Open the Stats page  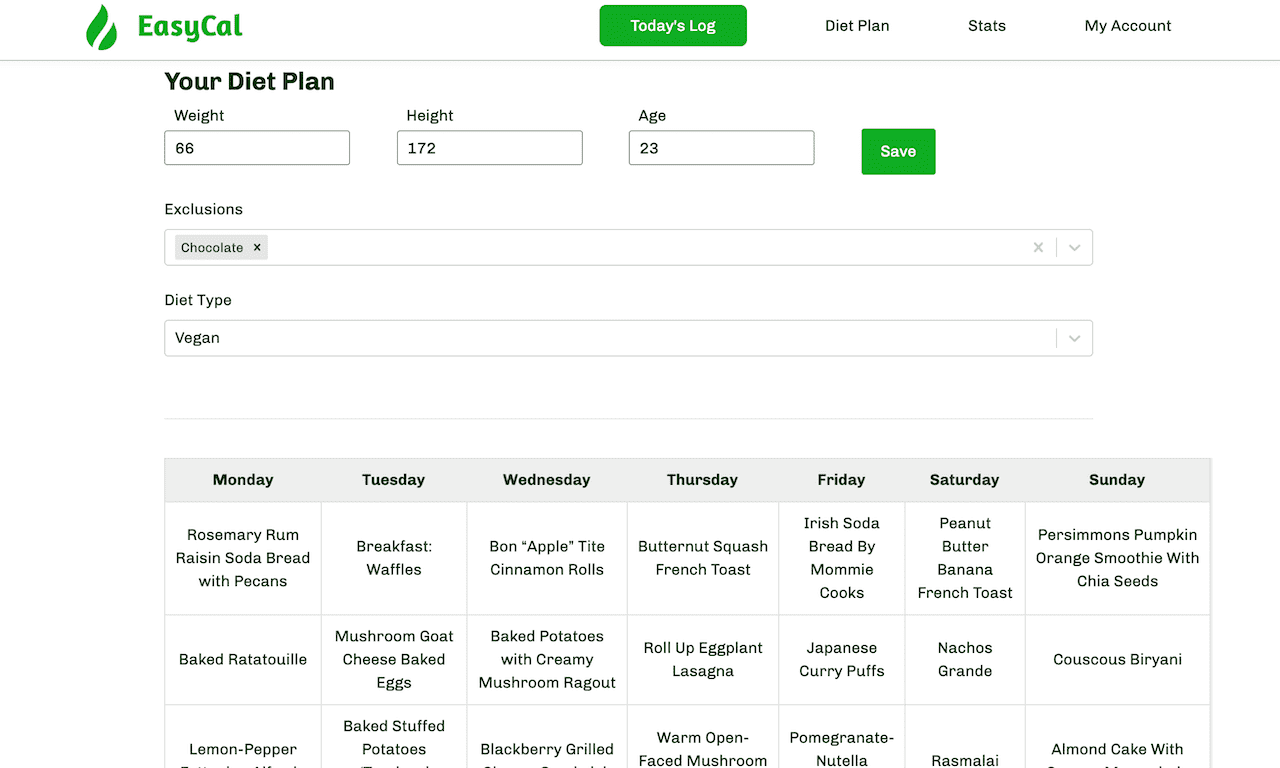click(987, 26)
